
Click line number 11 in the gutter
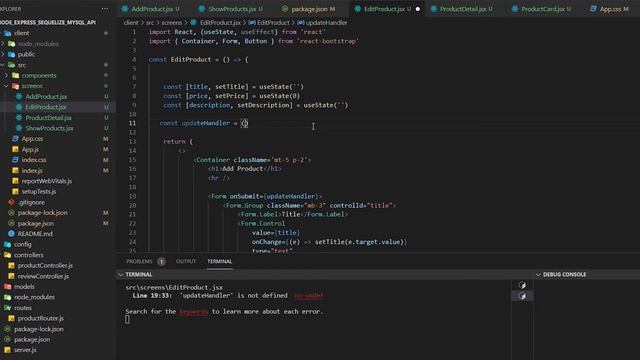click(132, 123)
